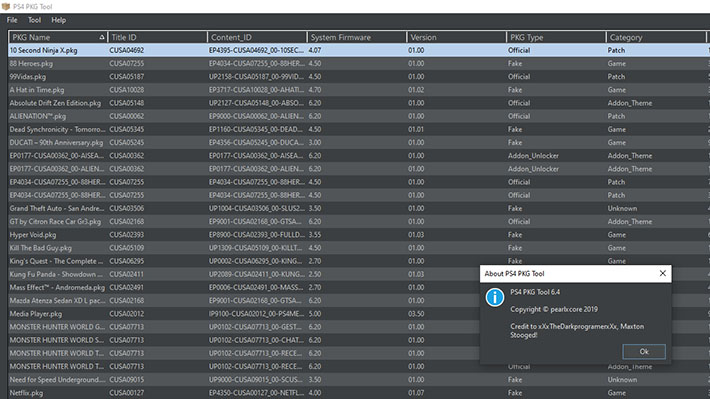Click Content ID UP0102-CUSA07713_00-GEST... cell
This screenshot has height=399, width=710.
coord(255,327)
